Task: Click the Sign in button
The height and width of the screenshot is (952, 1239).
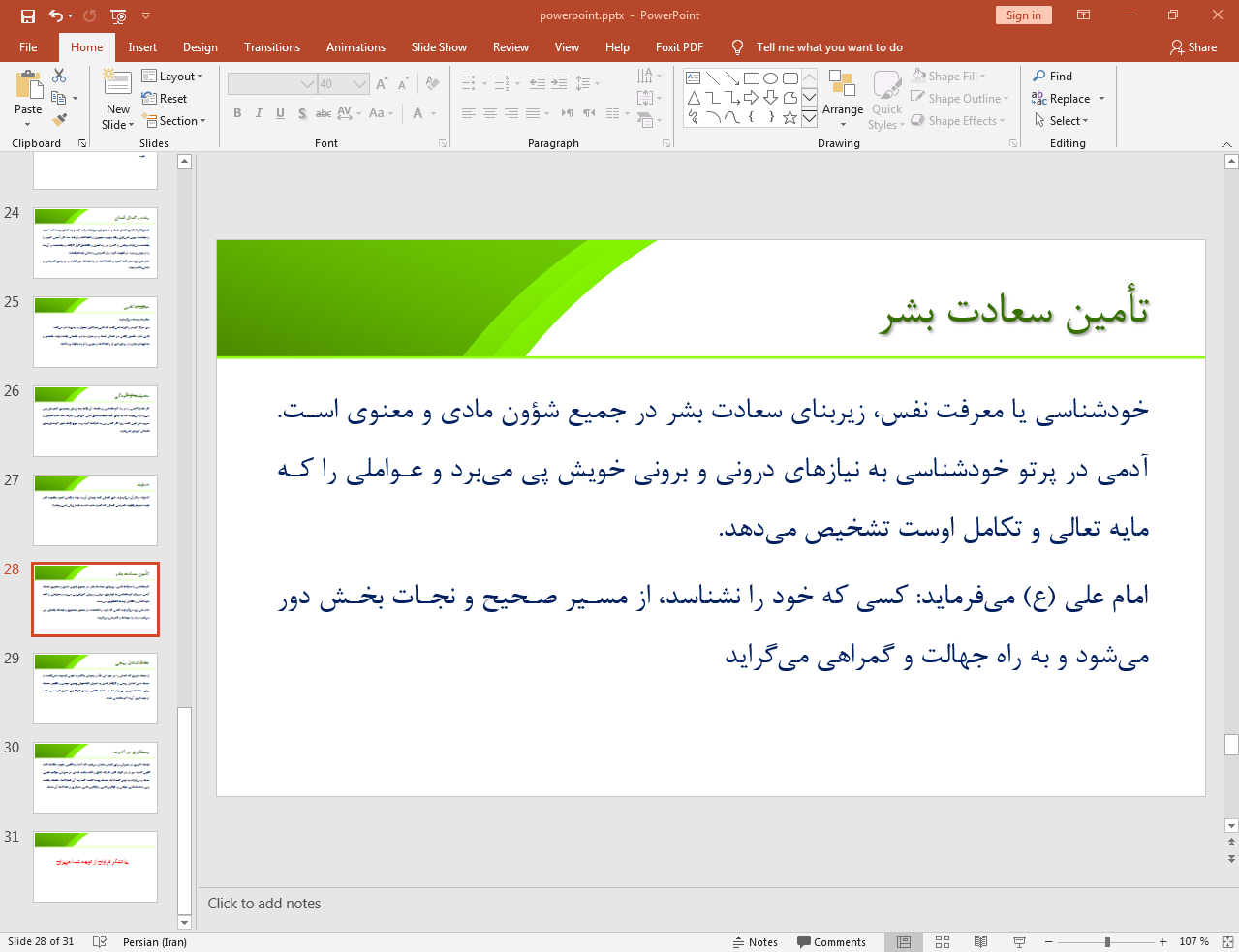Action: click(x=1023, y=15)
